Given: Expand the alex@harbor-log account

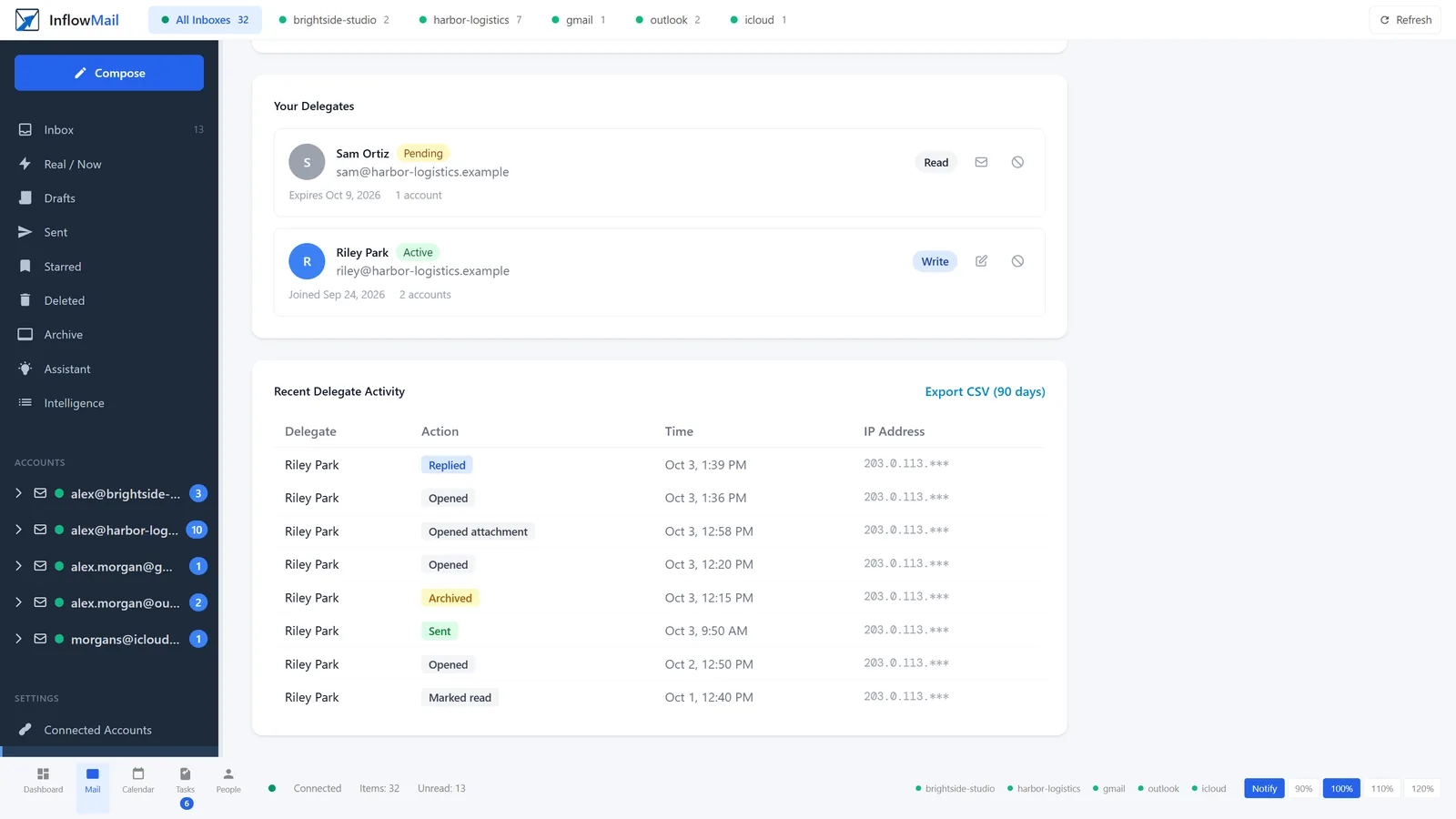Looking at the screenshot, I should (18, 530).
